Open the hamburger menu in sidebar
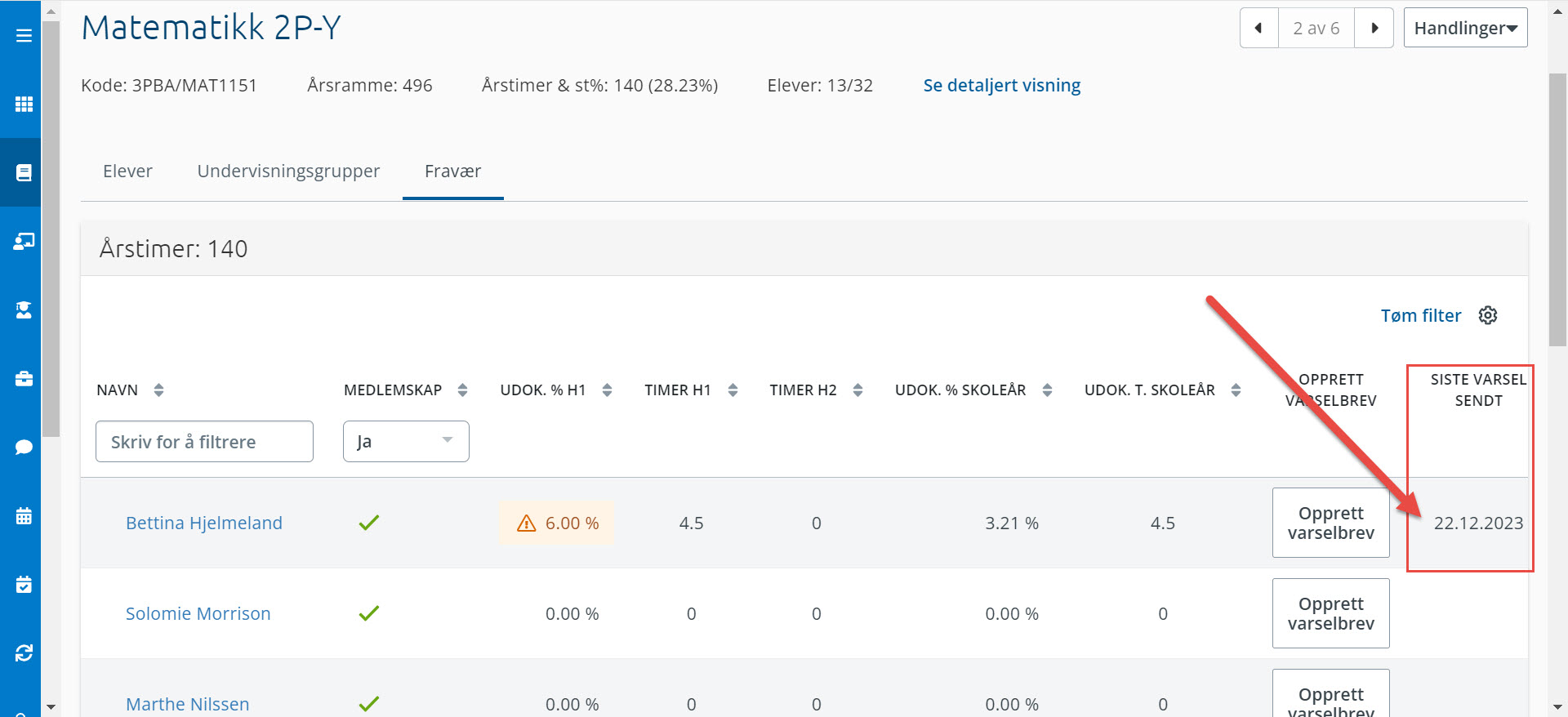Viewport: 1568px width, 717px height. (24, 36)
